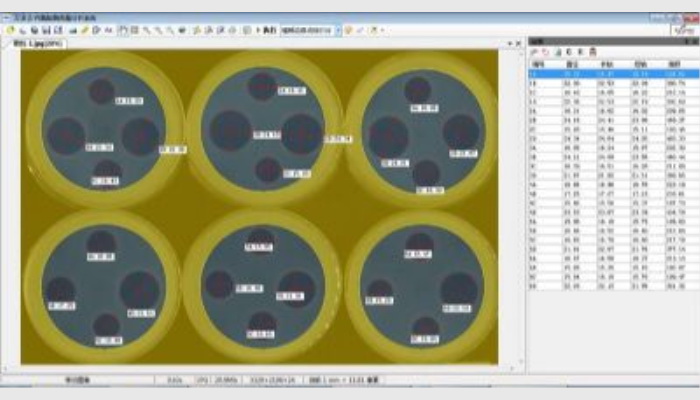Click the first icon in main toolbar
The width and height of the screenshot is (700, 400).
coord(10,31)
